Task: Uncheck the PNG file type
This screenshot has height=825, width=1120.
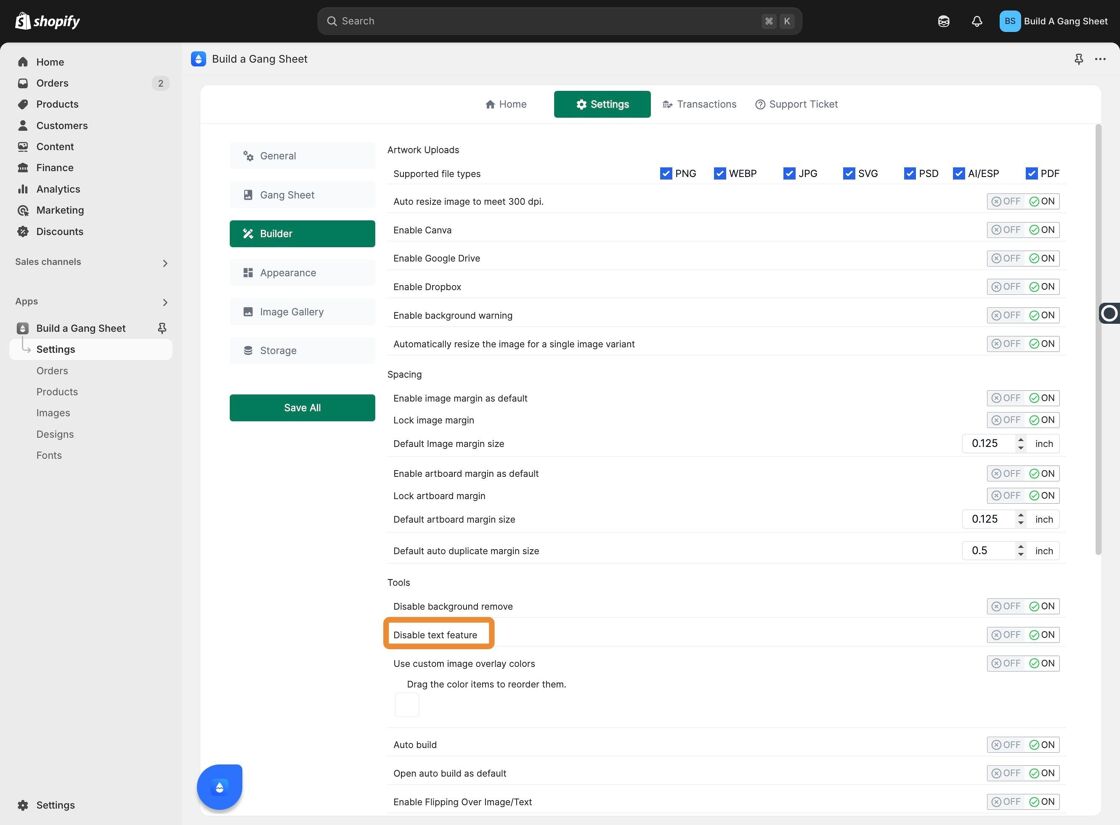Action: tap(666, 174)
